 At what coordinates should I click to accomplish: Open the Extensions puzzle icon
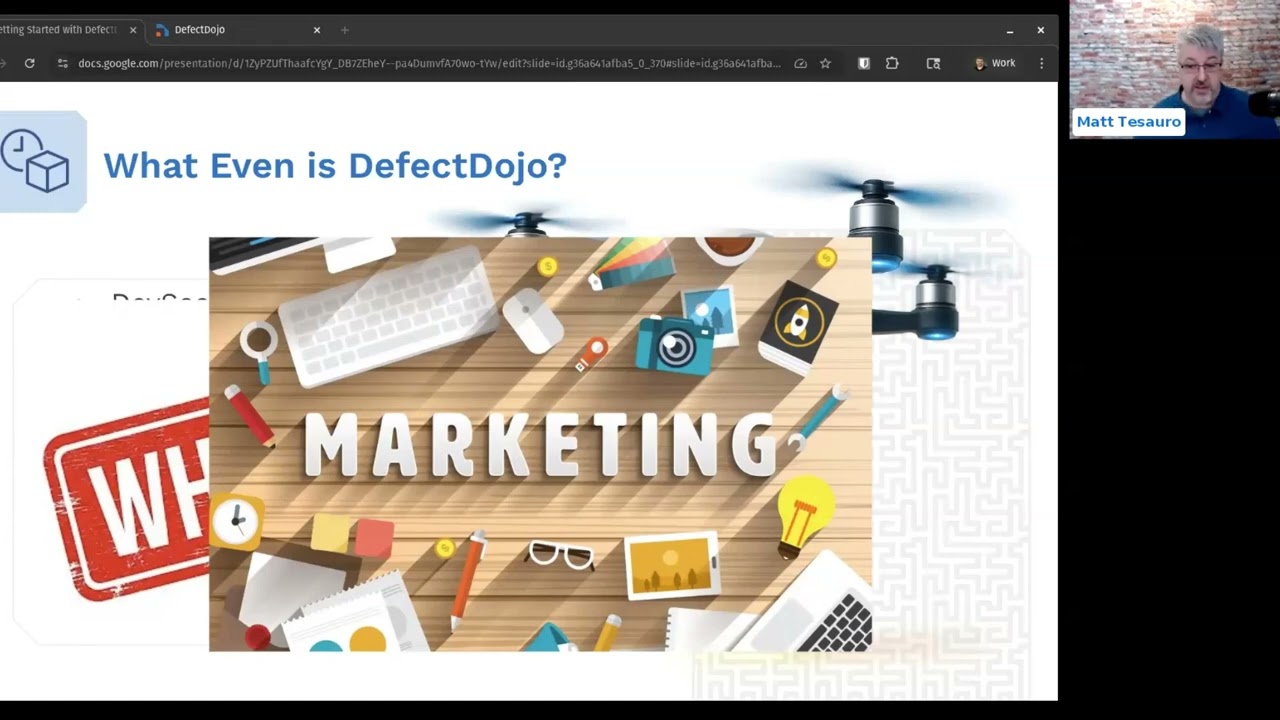point(892,63)
